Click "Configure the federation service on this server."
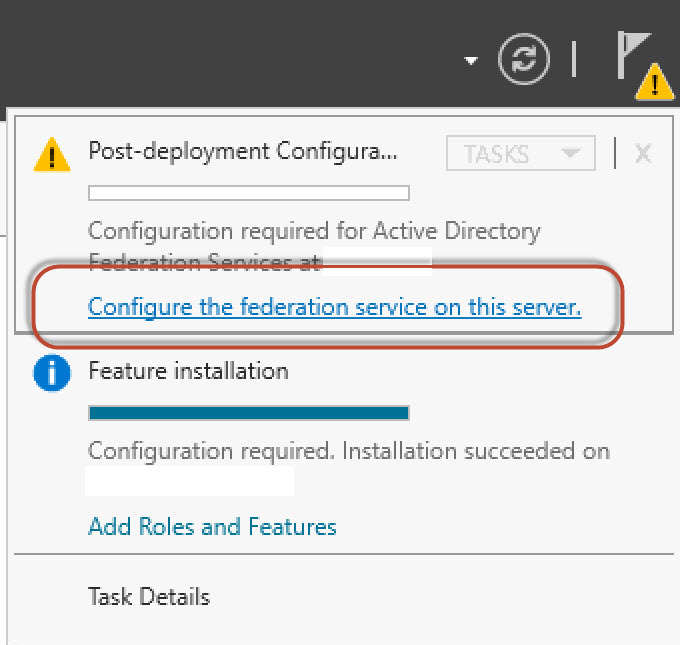 coord(334,307)
